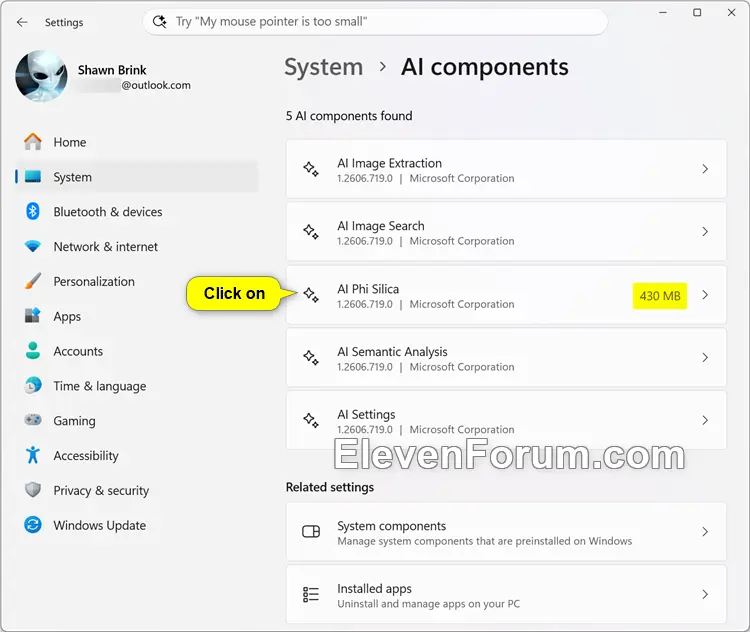Click 'Related settings' heading
The image size is (750, 632).
click(x=330, y=487)
